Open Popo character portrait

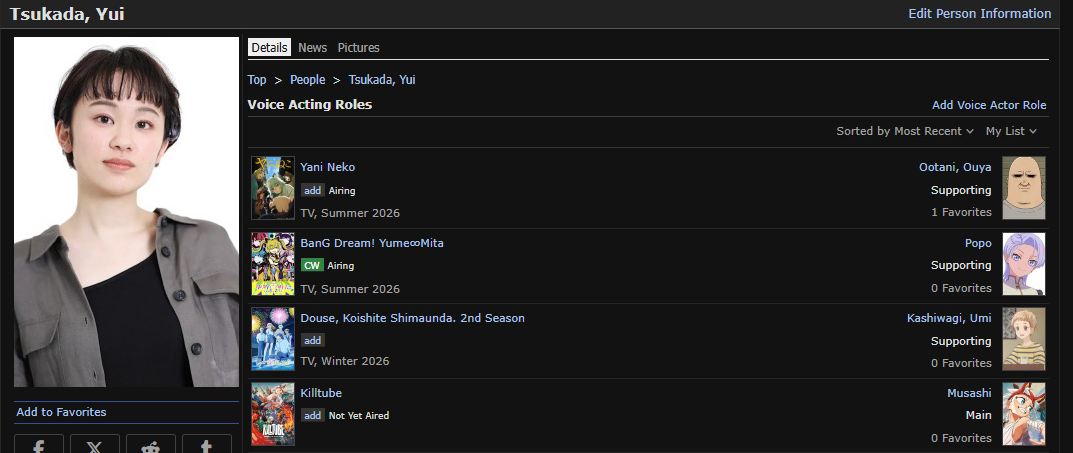[1024, 263]
